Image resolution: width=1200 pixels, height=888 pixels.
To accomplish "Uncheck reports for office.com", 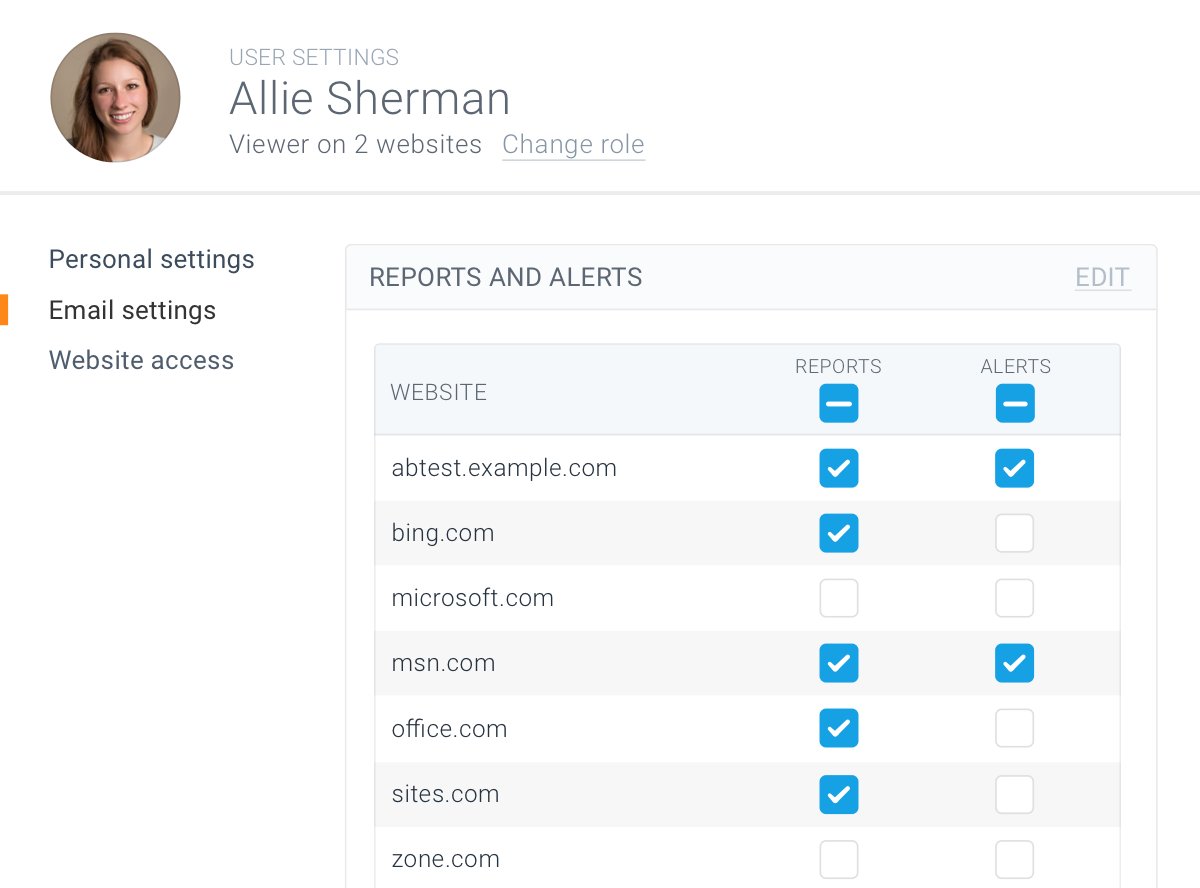I will coord(839,729).
